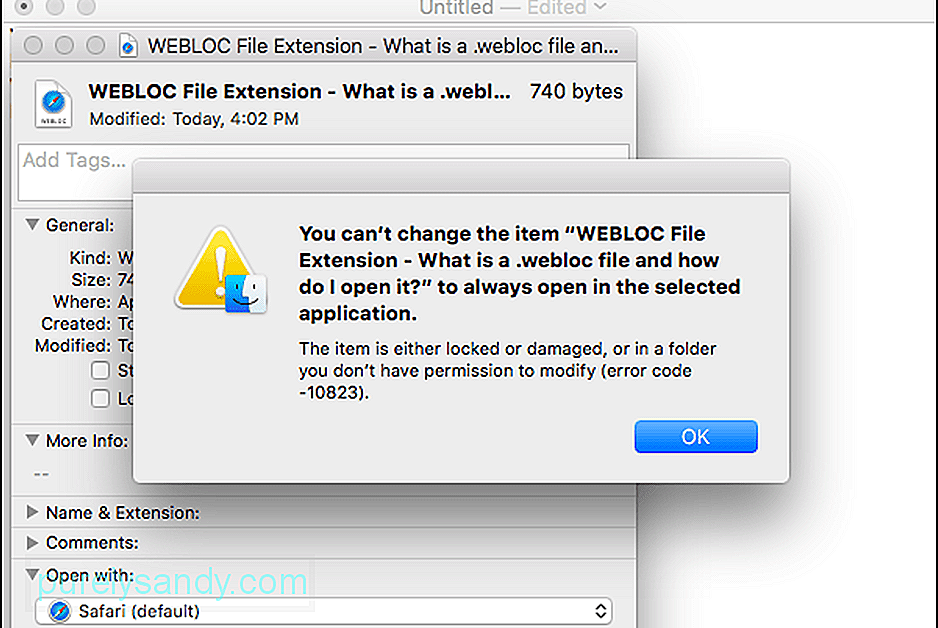
Task: Toggle the Stationery pad checkbox
Action: pyautogui.click(x=100, y=370)
